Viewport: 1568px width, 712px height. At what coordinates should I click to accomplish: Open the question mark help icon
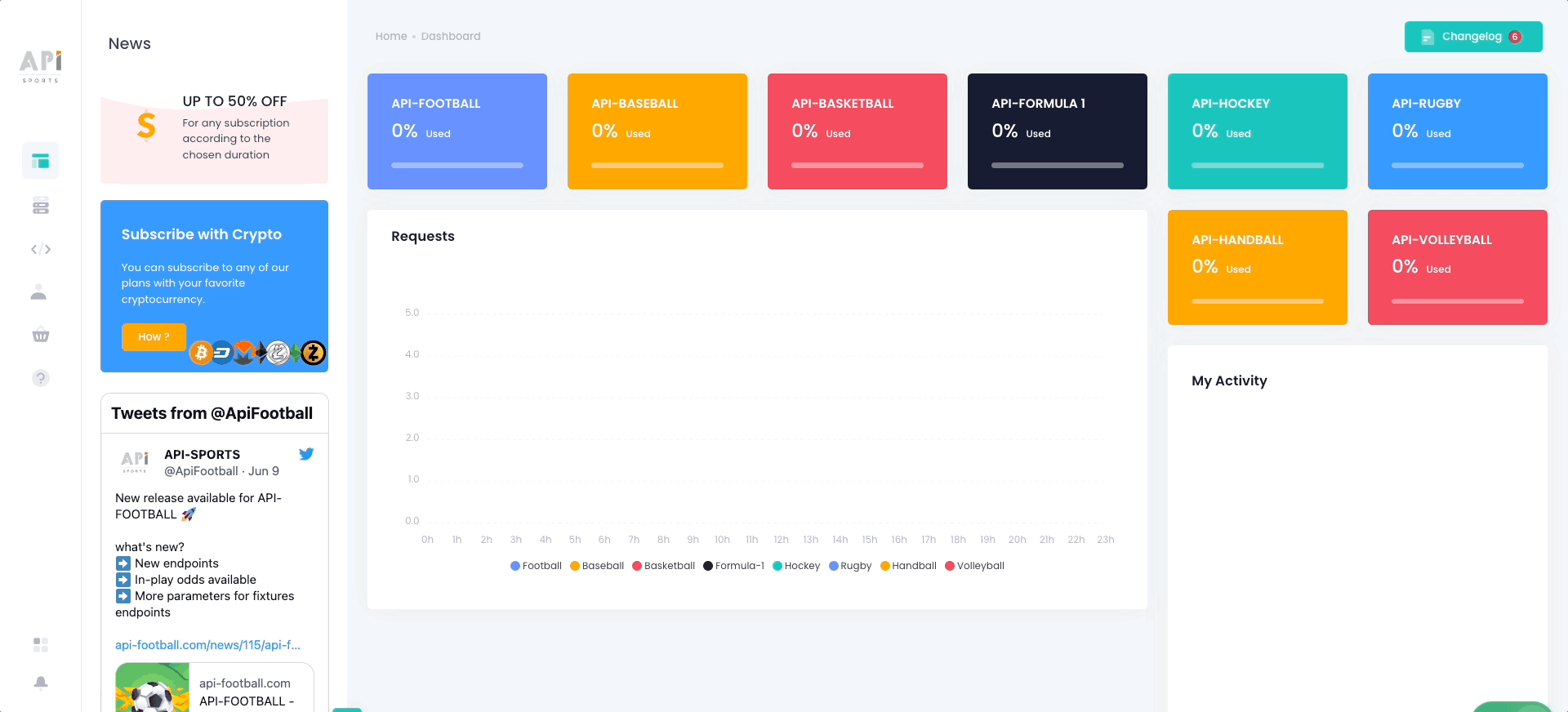[x=41, y=378]
